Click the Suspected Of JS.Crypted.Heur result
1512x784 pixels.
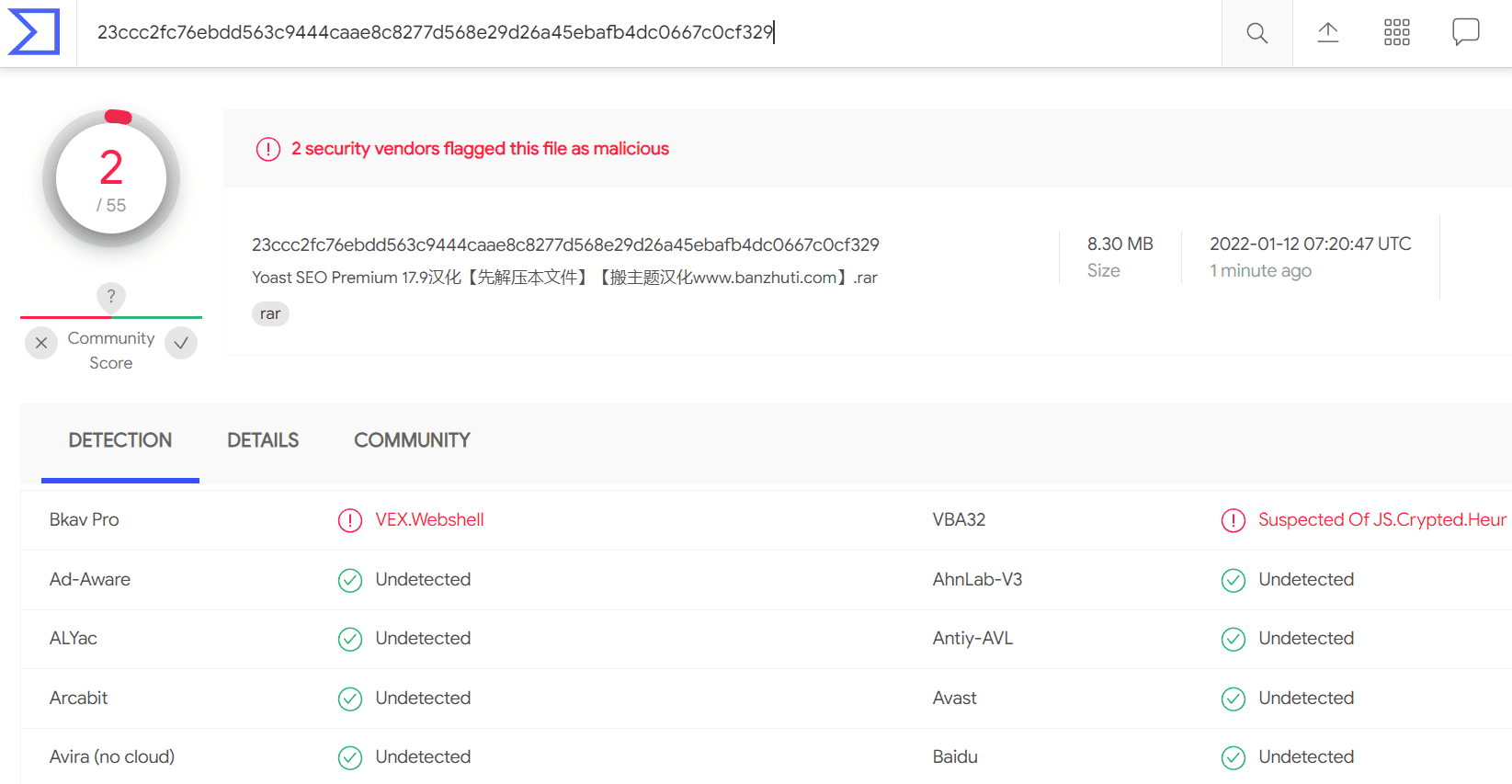1381,520
